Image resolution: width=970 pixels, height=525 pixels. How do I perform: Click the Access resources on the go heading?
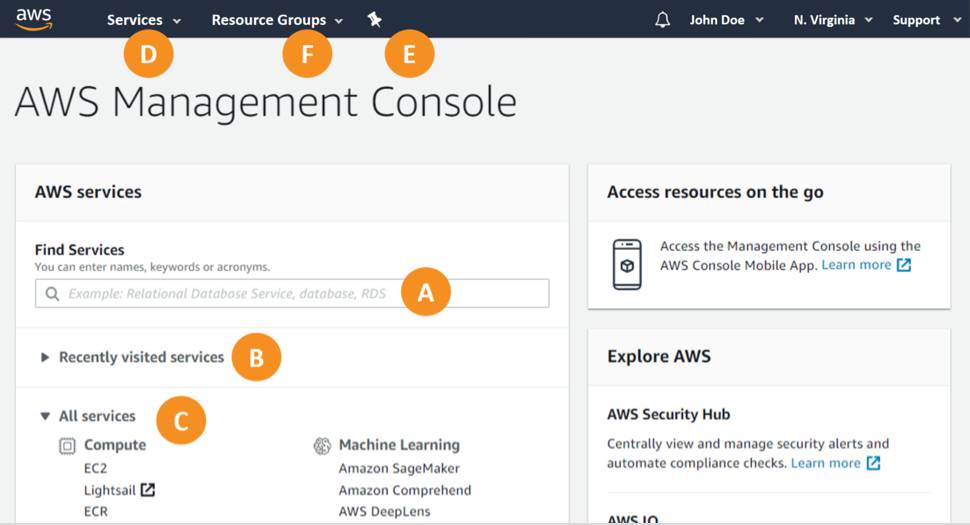(715, 192)
